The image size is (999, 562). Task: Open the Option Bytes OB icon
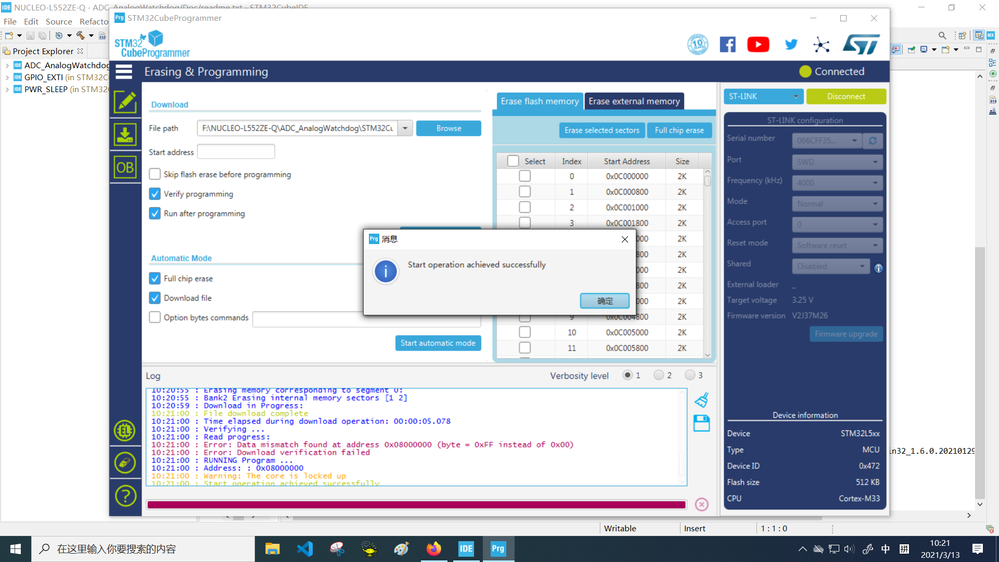click(125, 168)
